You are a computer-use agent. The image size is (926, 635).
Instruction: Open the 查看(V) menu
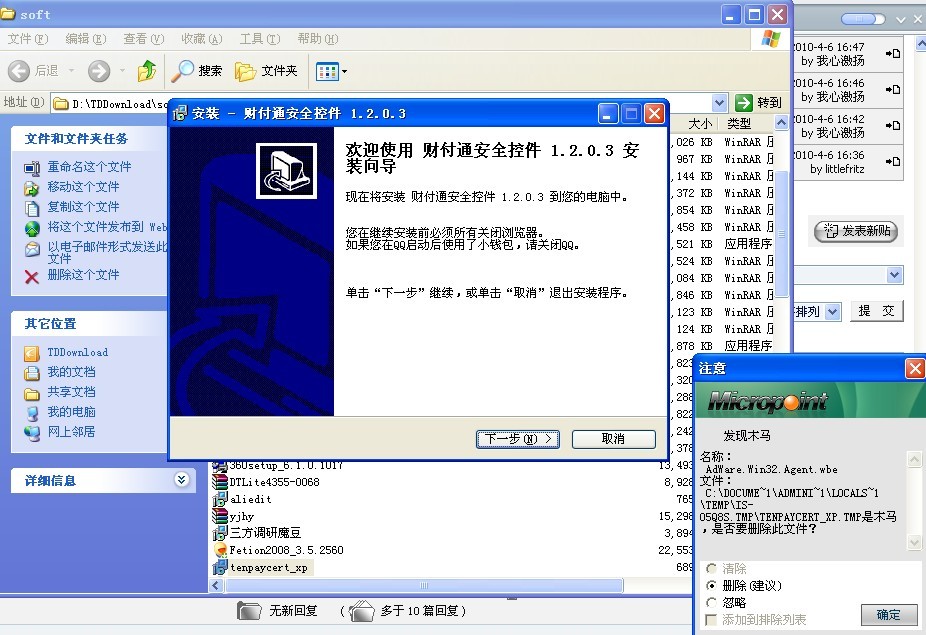(x=144, y=39)
